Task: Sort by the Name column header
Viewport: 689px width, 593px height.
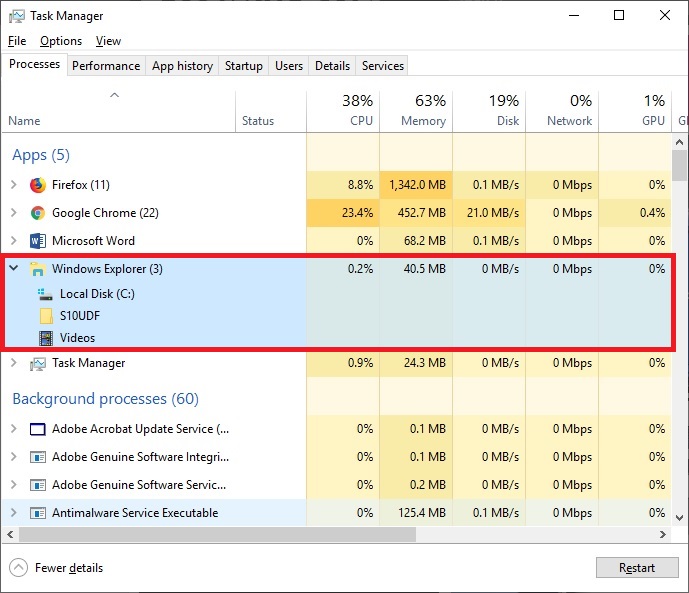Action: point(119,112)
